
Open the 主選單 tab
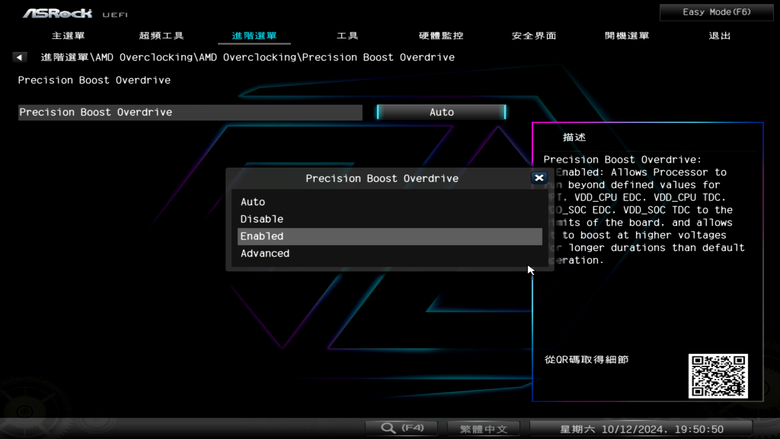(x=68, y=36)
